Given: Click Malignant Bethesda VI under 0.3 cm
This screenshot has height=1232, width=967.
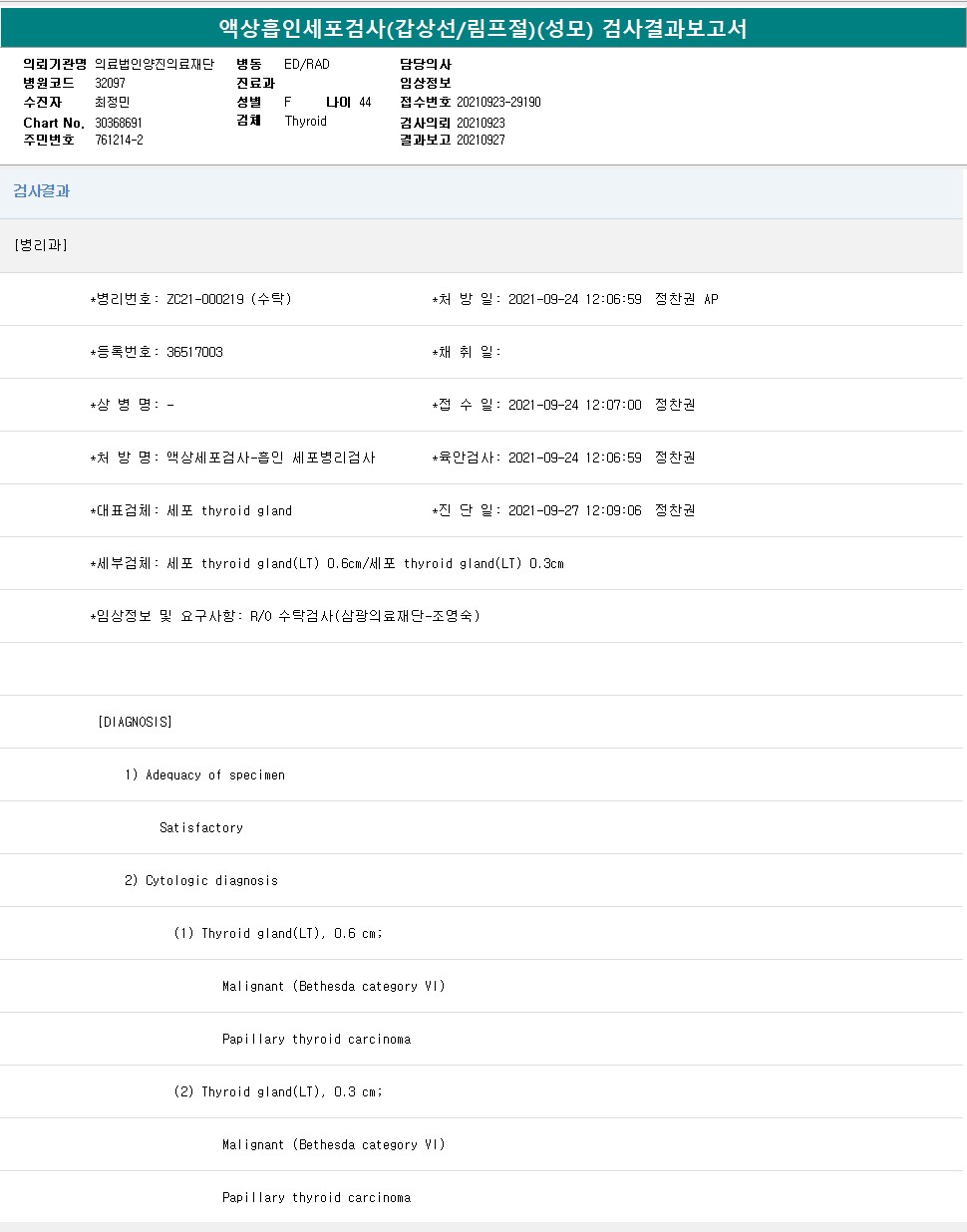Looking at the screenshot, I should tap(334, 1144).
